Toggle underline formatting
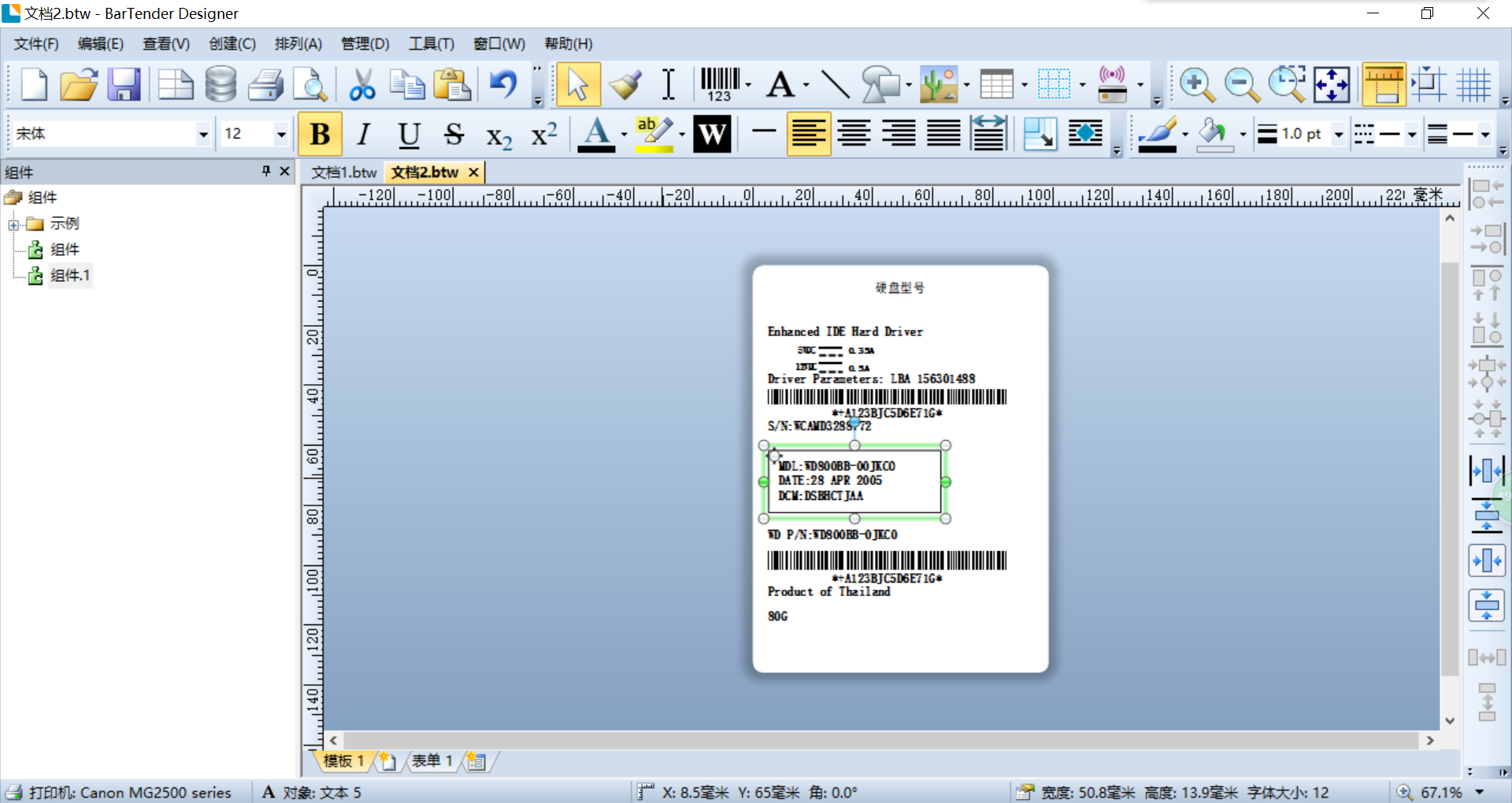Image resolution: width=1512 pixels, height=803 pixels. (x=409, y=134)
